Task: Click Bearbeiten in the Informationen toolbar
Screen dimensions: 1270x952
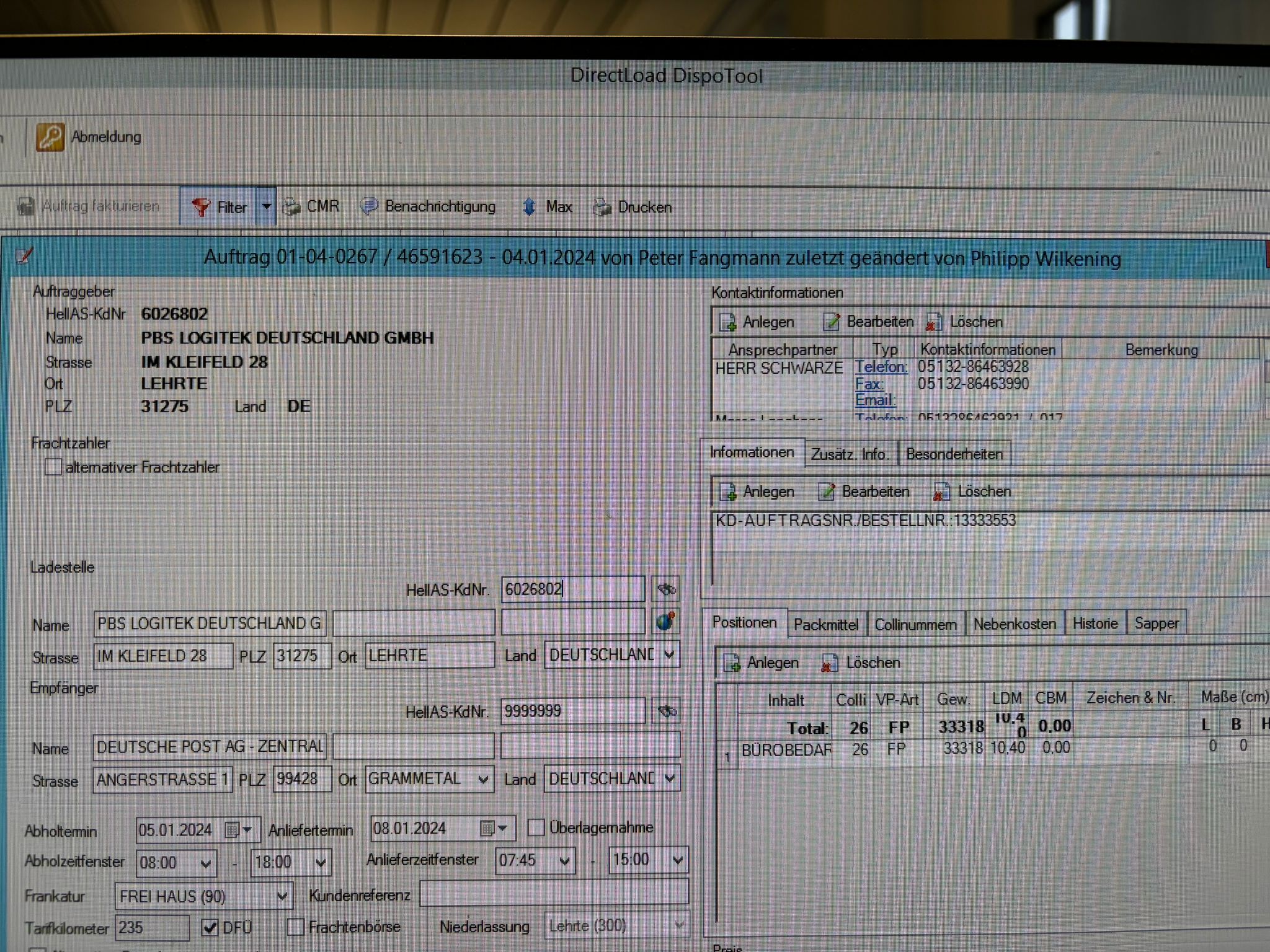Action: click(x=864, y=492)
